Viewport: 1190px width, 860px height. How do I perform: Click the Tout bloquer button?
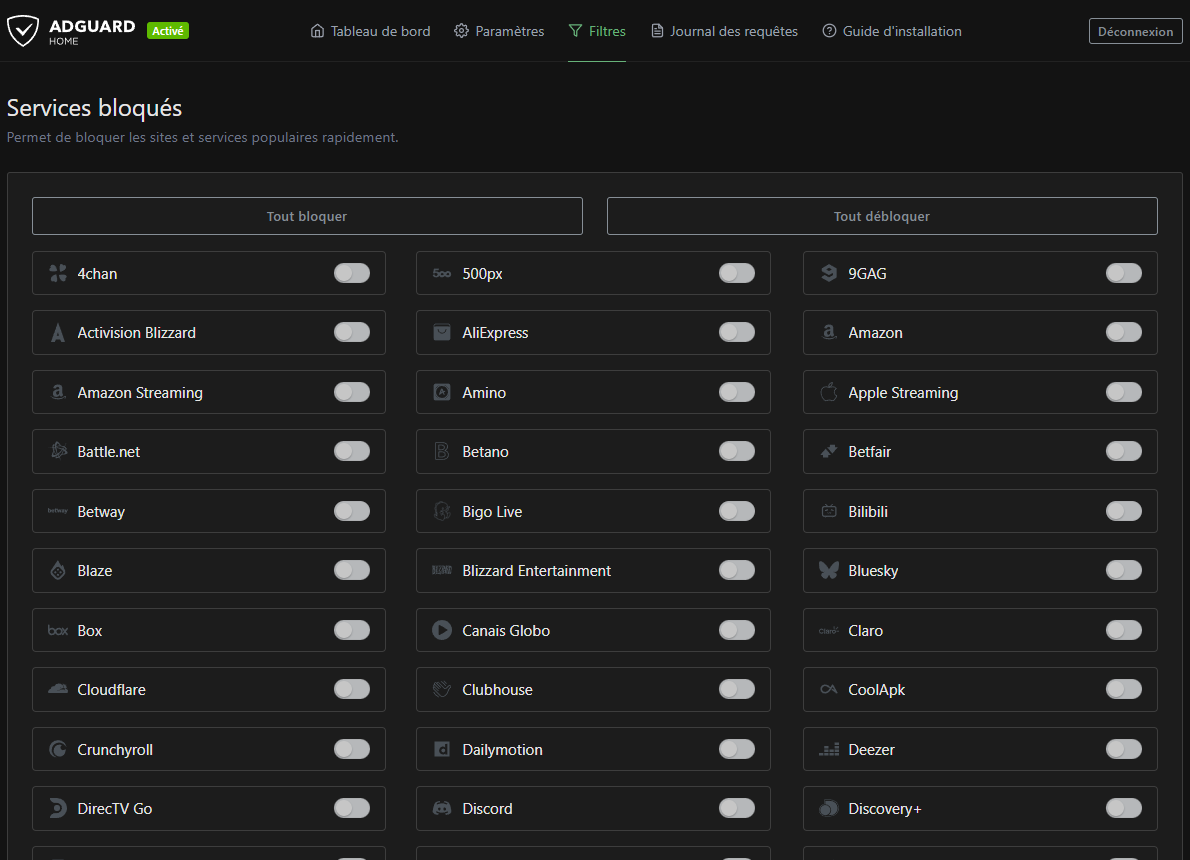coord(307,216)
